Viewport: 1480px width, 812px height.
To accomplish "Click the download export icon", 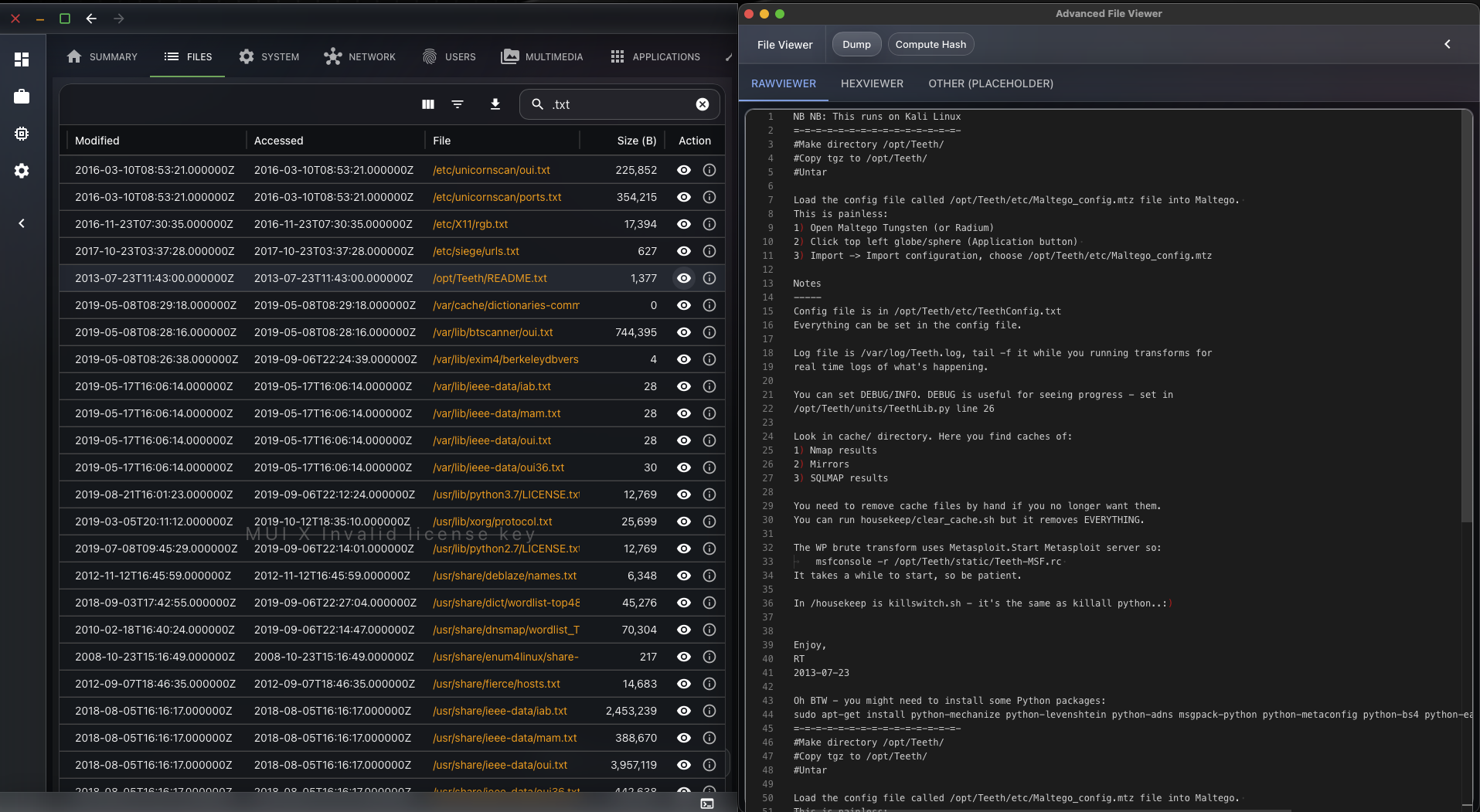I will click(x=495, y=104).
